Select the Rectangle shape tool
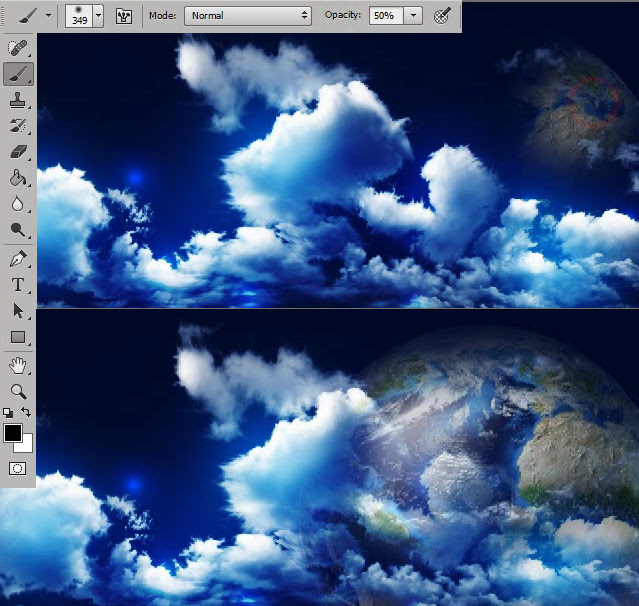This screenshot has height=606, width=639. pos(18,337)
